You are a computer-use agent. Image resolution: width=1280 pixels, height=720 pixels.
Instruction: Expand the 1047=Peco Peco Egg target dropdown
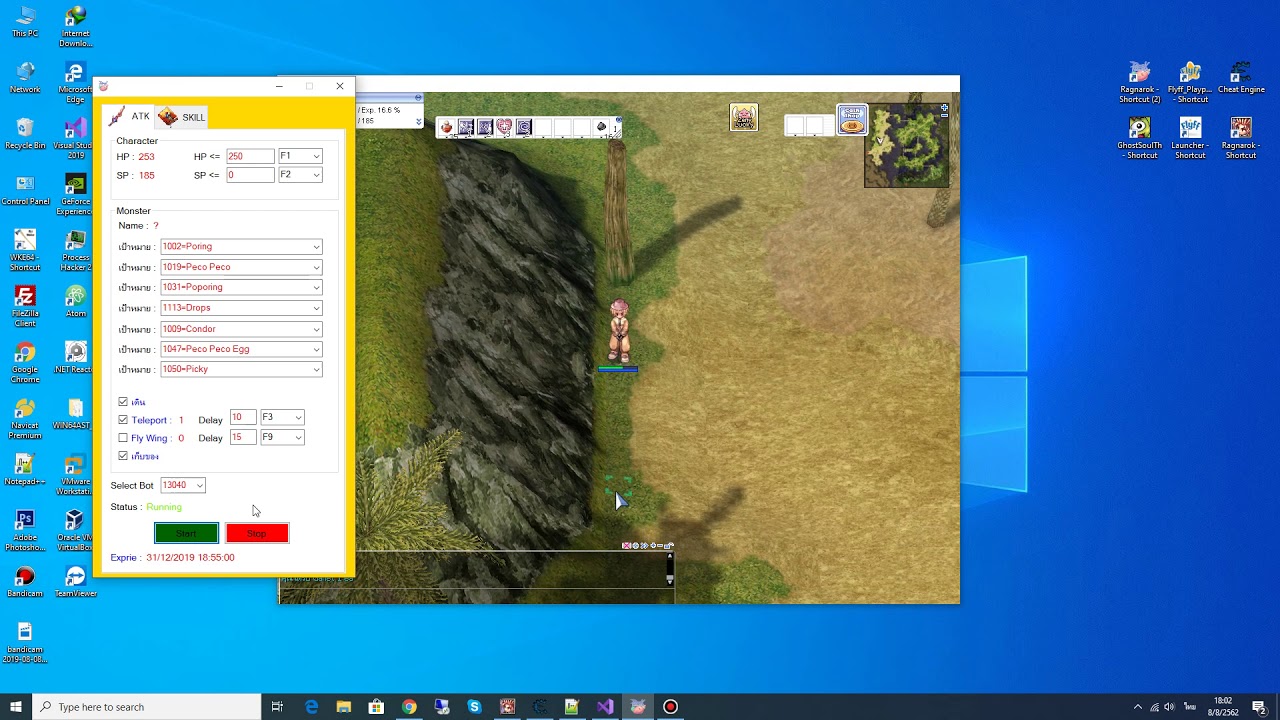[x=241, y=349]
